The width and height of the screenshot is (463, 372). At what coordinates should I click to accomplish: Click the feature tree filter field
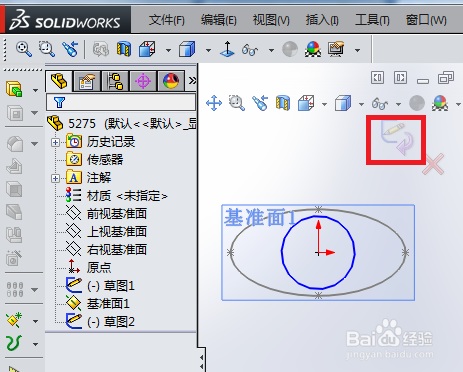121,102
